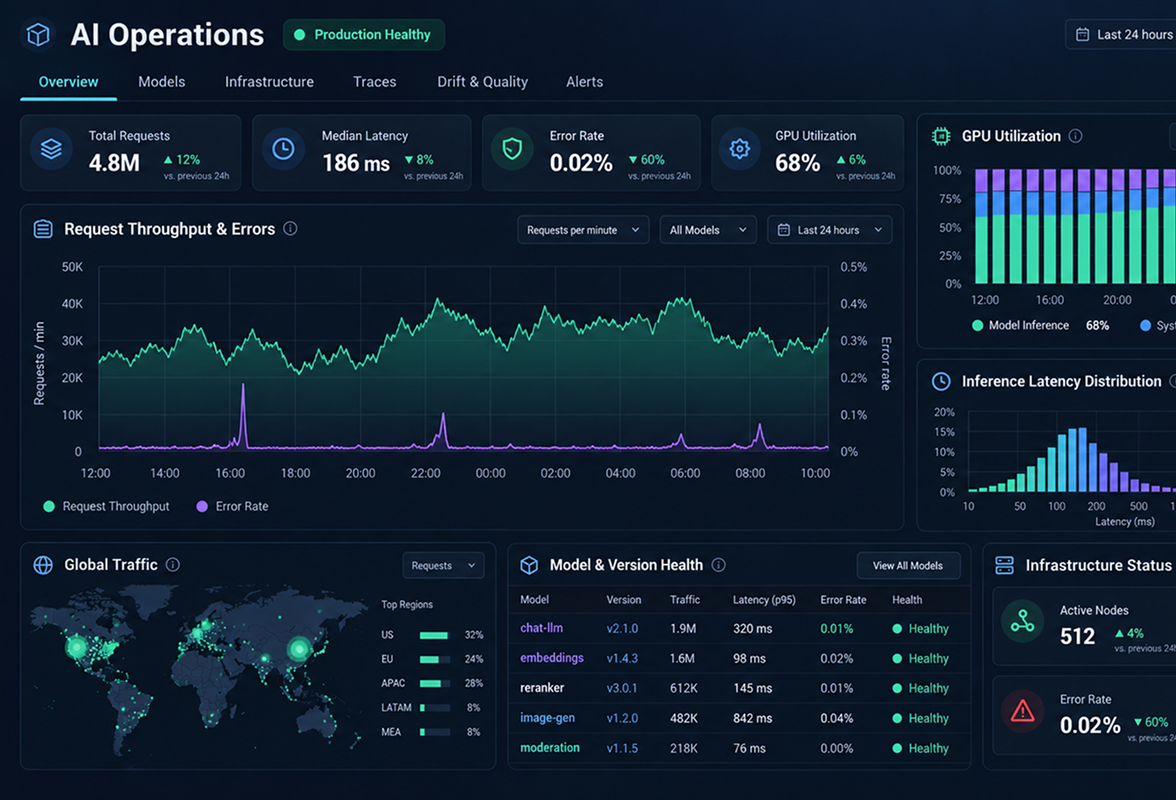
Task: Click the 512 Active Nodes value
Action: point(1078,637)
